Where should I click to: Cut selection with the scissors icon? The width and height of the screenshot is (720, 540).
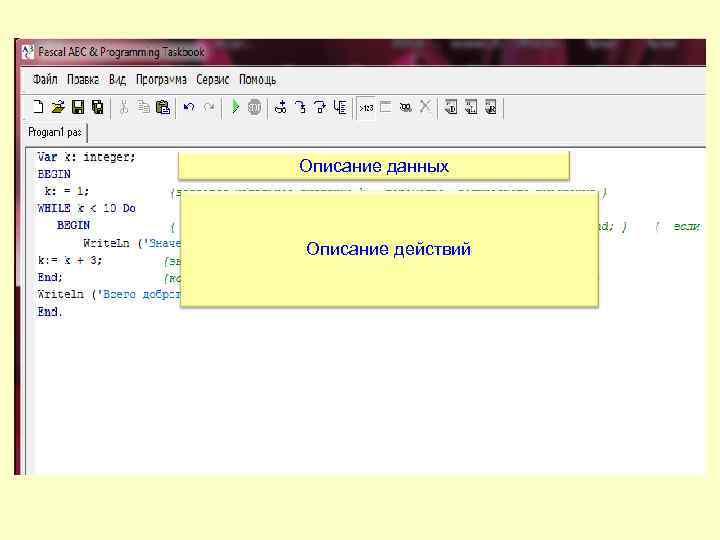(x=124, y=107)
